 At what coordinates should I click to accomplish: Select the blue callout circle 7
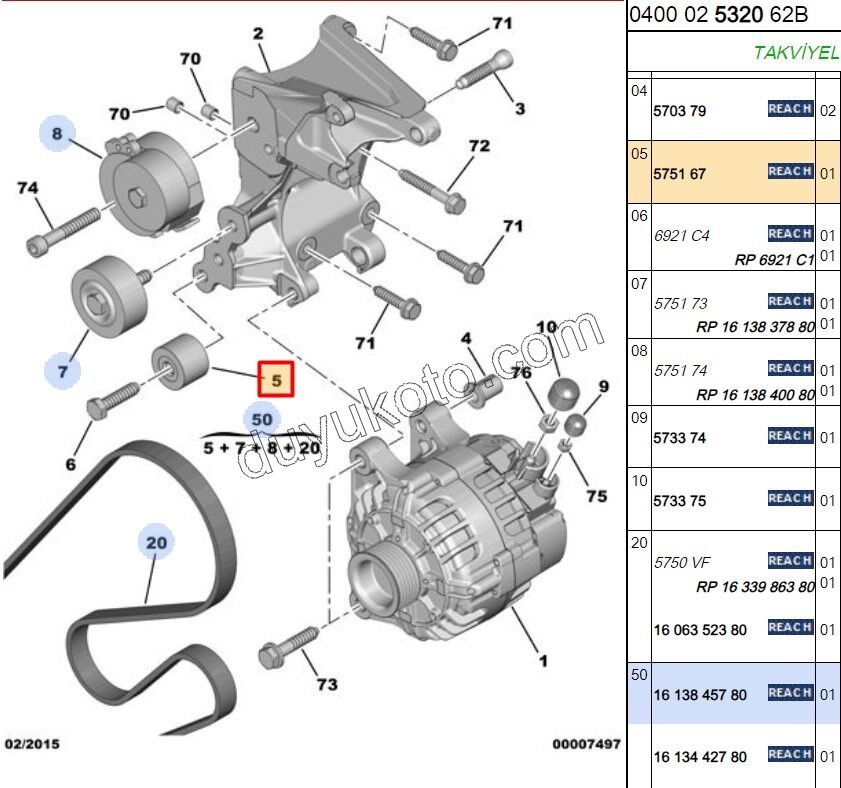62,371
